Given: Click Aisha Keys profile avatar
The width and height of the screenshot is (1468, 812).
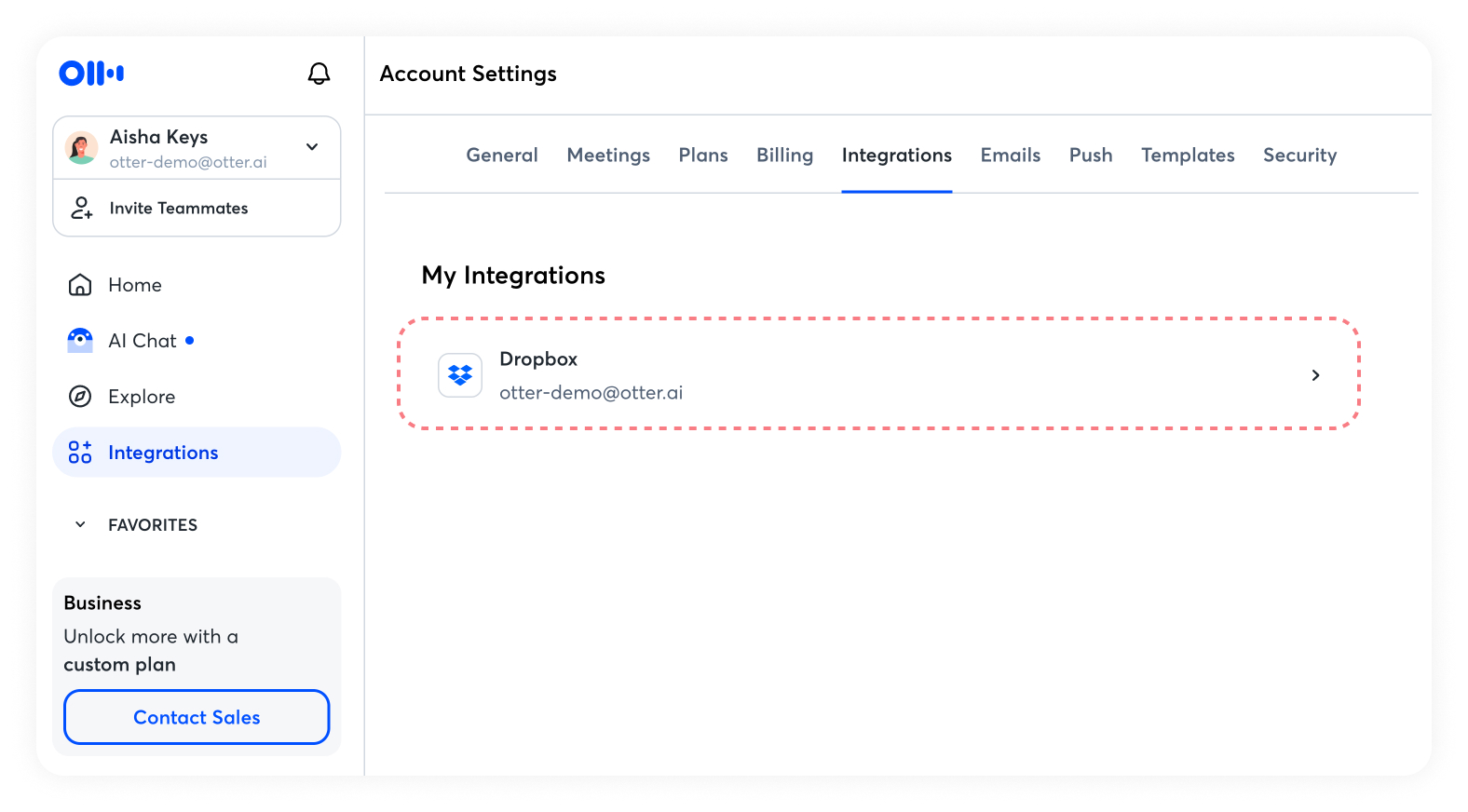Looking at the screenshot, I should 81,148.
